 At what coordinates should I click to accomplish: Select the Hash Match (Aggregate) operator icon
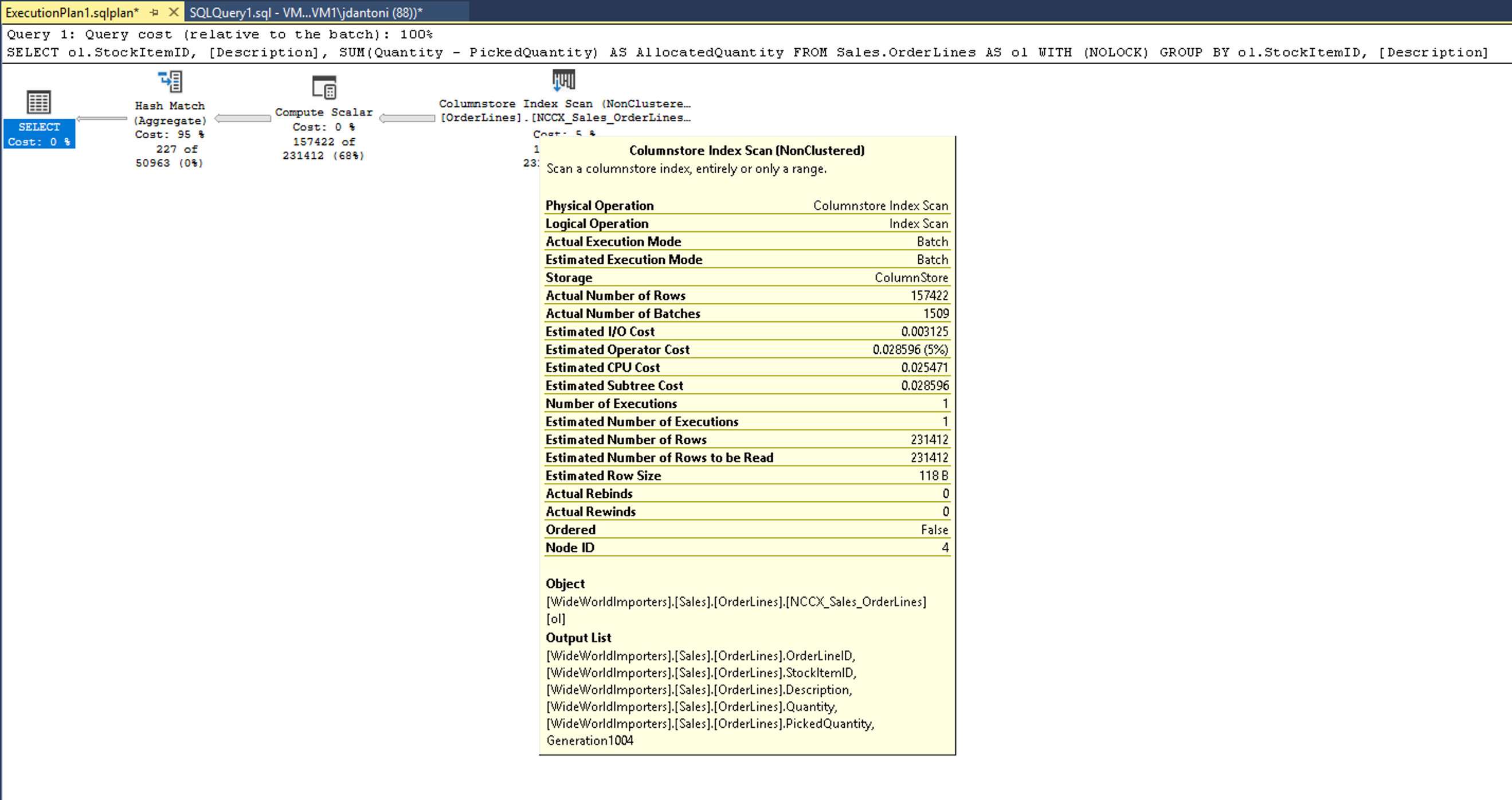[170, 81]
